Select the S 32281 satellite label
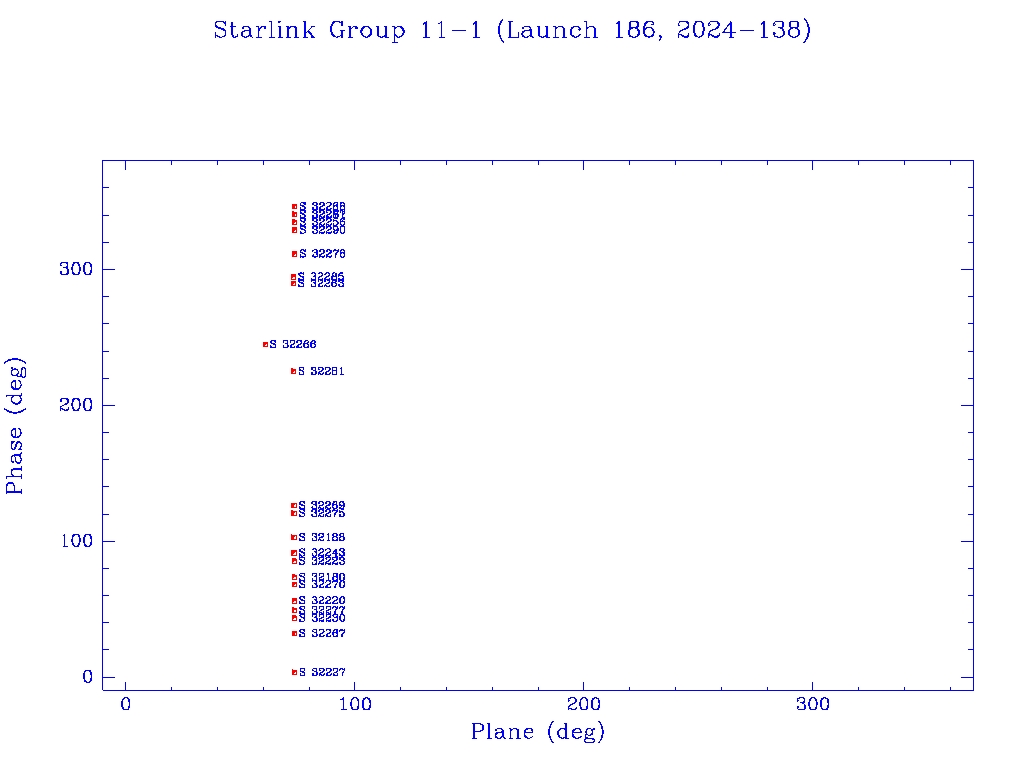This screenshot has height=768, width=1024. coord(321,371)
